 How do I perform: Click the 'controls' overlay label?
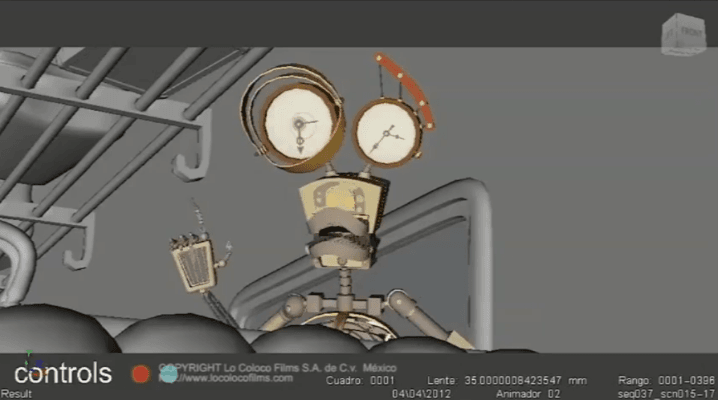tap(63, 373)
